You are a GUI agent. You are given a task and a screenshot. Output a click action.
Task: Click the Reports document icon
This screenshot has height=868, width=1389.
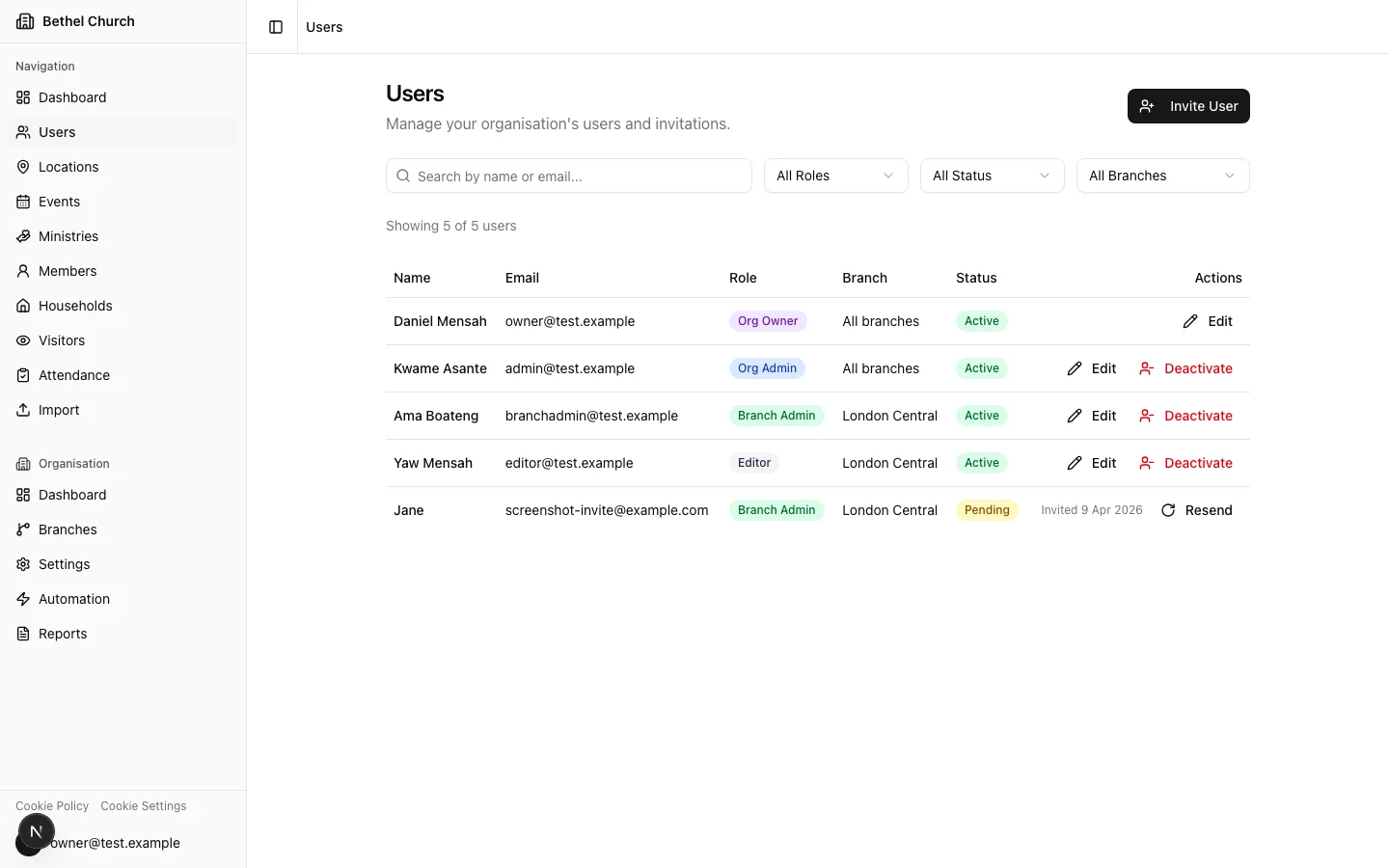coord(23,634)
